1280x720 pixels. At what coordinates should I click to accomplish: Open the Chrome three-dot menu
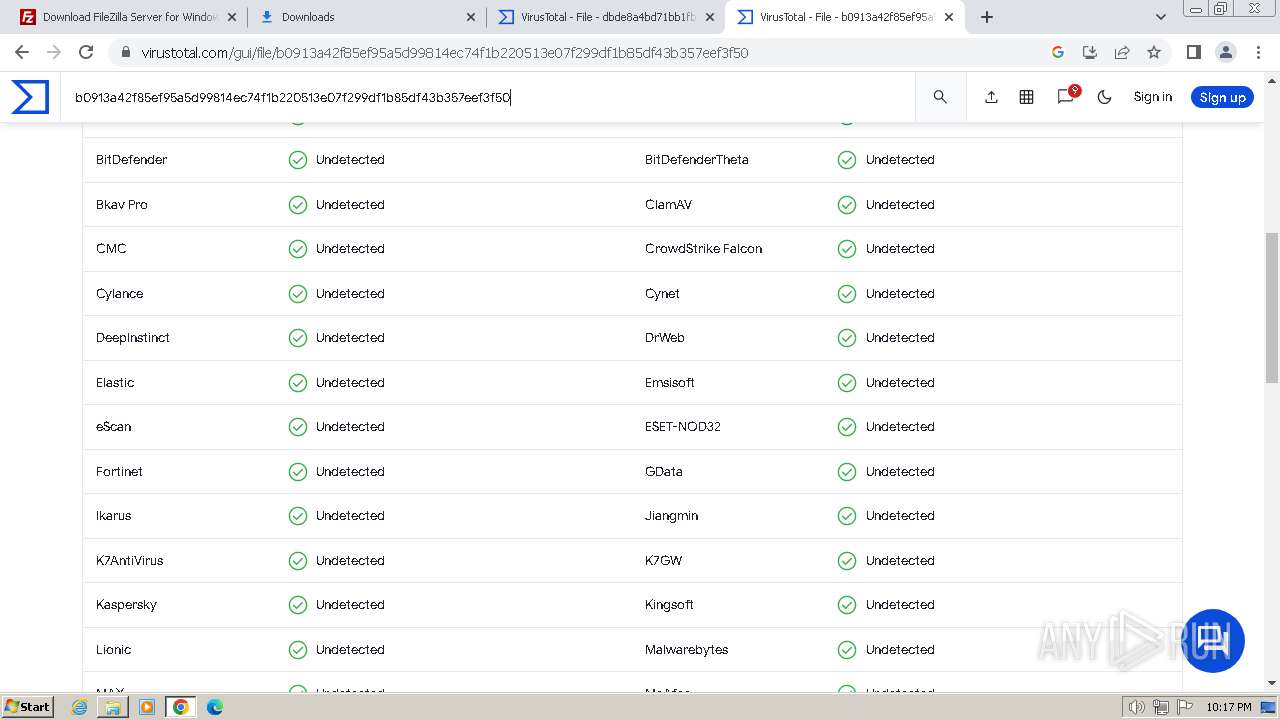(1257, 52)
